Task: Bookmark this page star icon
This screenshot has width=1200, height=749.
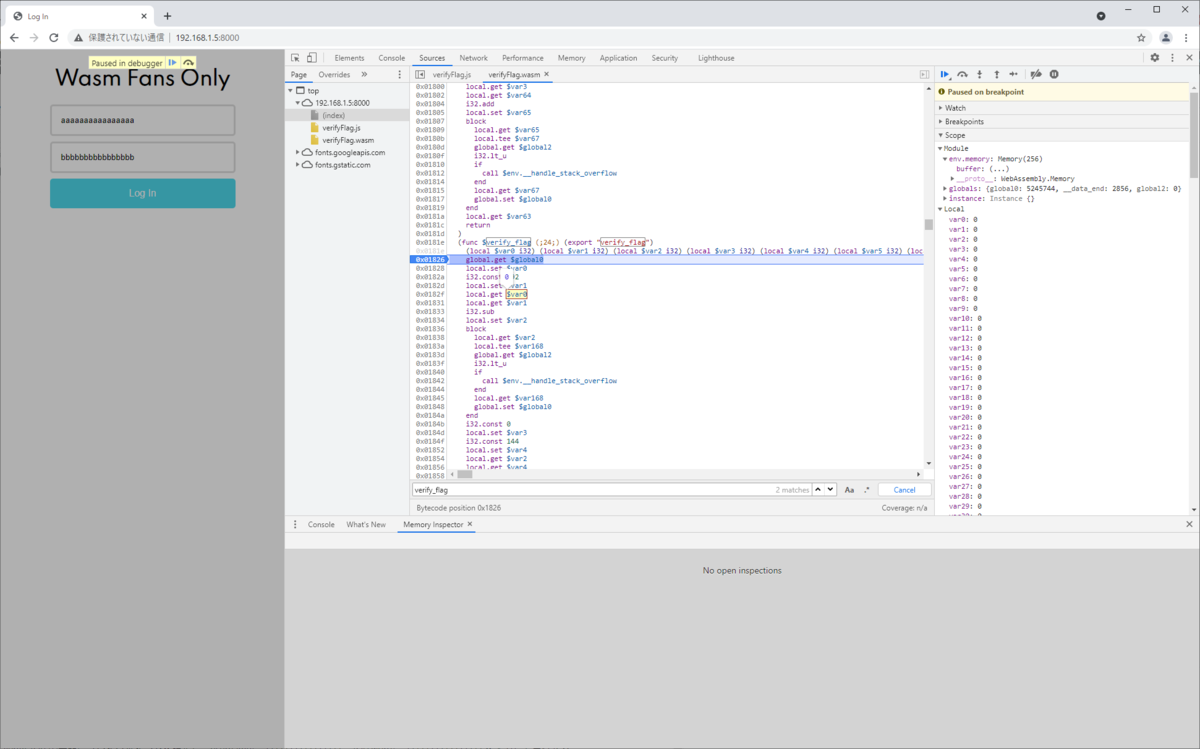Action: (1141, 38)
